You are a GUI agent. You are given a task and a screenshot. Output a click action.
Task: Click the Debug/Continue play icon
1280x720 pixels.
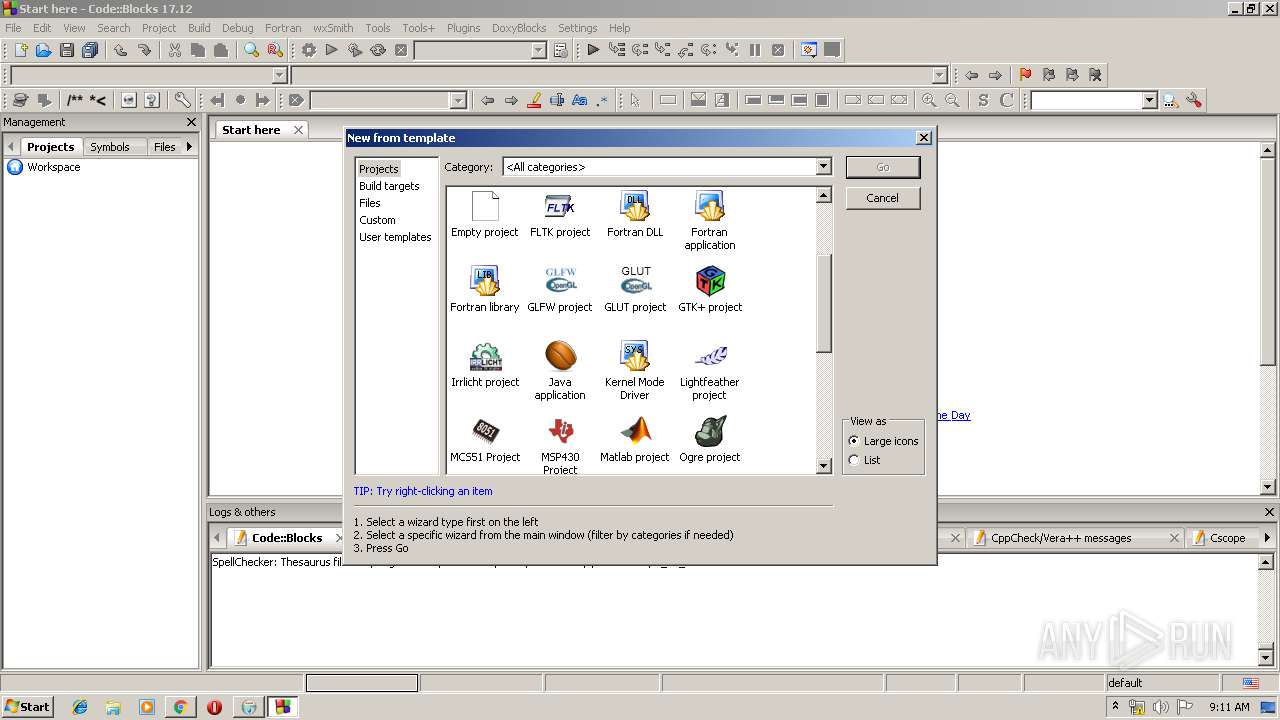(x=593, y=50)
